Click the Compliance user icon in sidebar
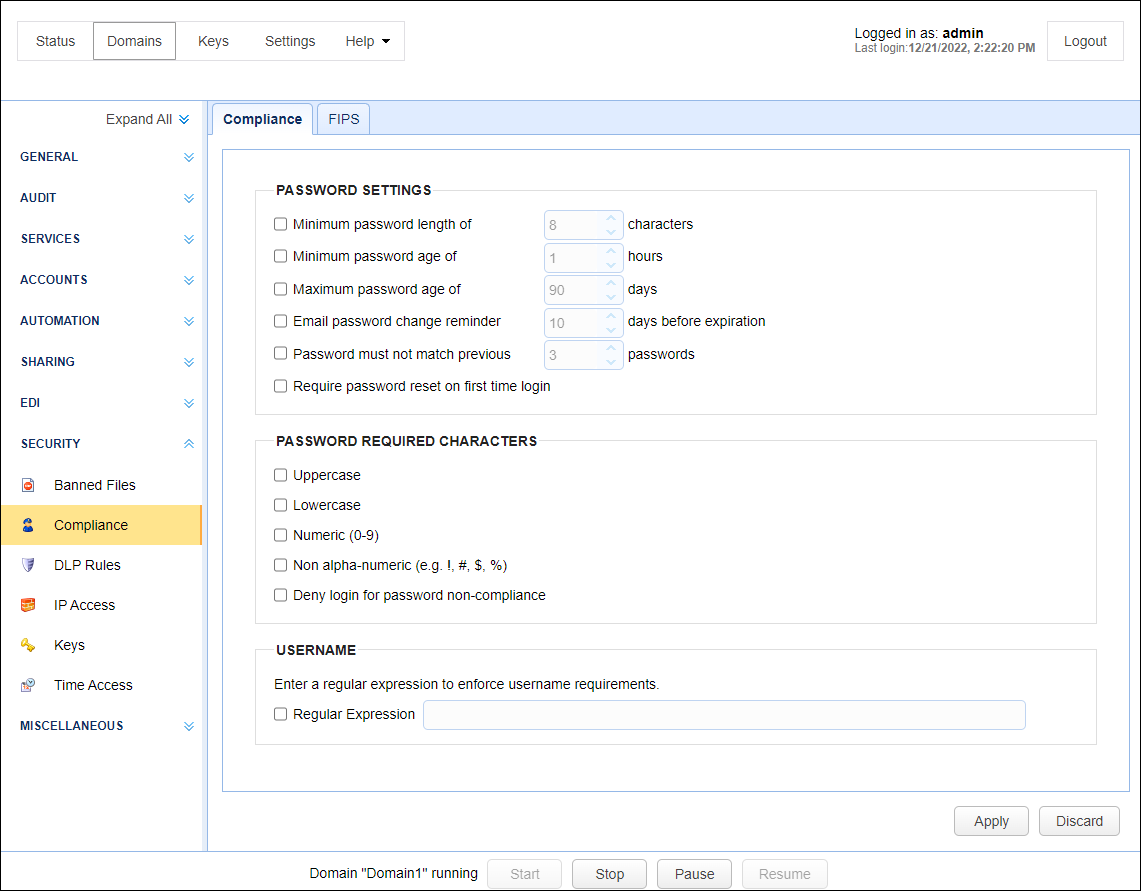The image size is (1141, 891). (x=28, y=525)
